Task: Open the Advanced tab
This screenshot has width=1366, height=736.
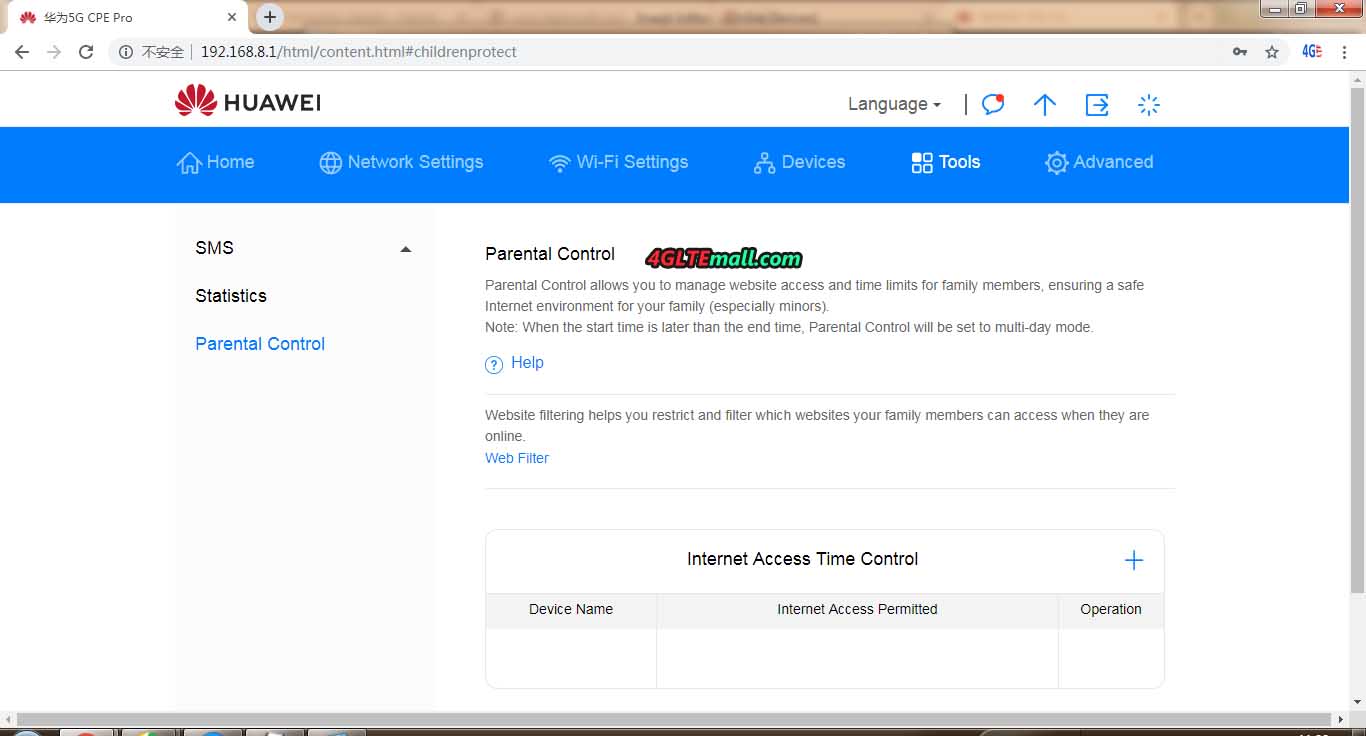Action: tap(1098, 162)
